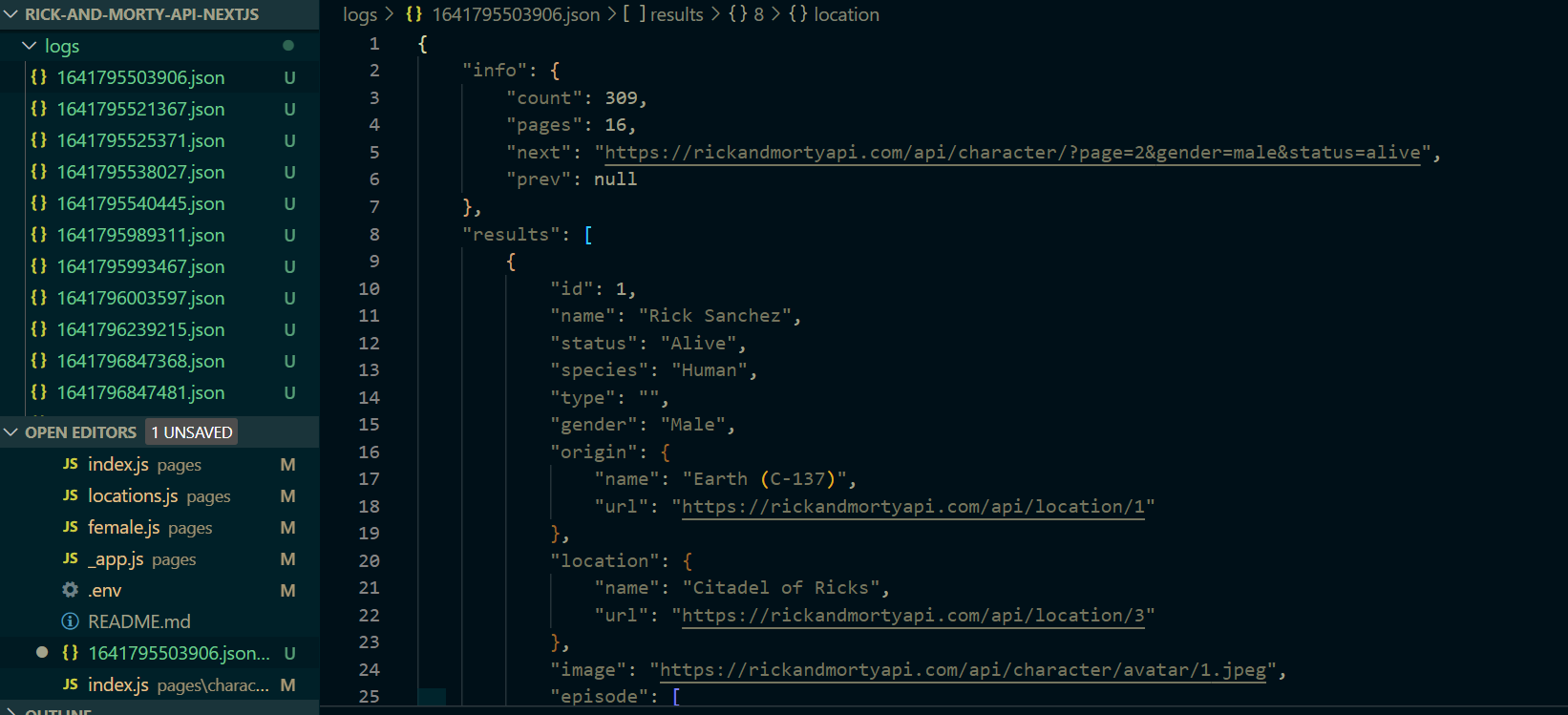Viewport: 1568px width, 715px height.
Task: Click M status badge of female.js
Action: [x=287, y=527]
